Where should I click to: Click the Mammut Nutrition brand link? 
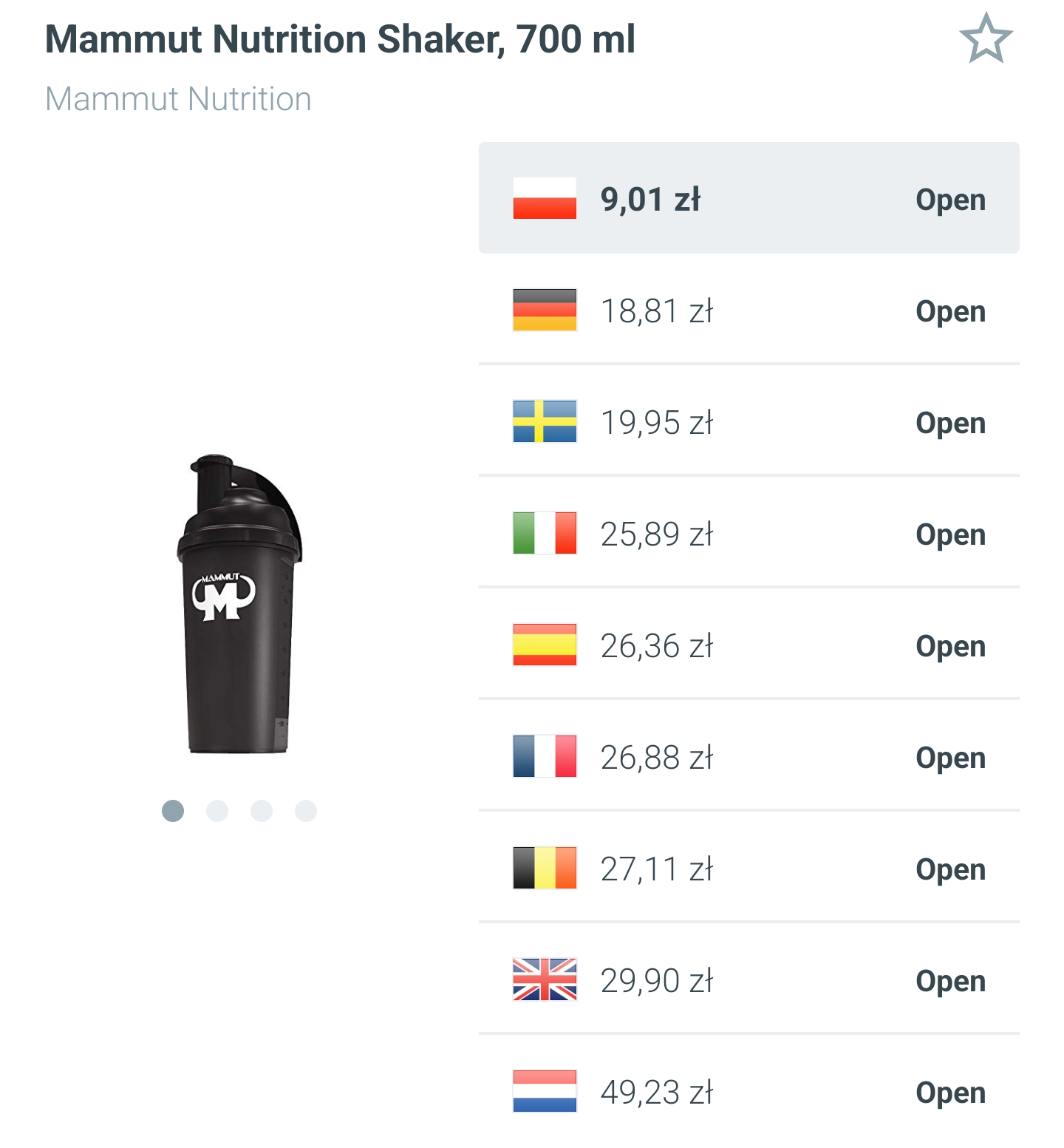coord(177,99)
